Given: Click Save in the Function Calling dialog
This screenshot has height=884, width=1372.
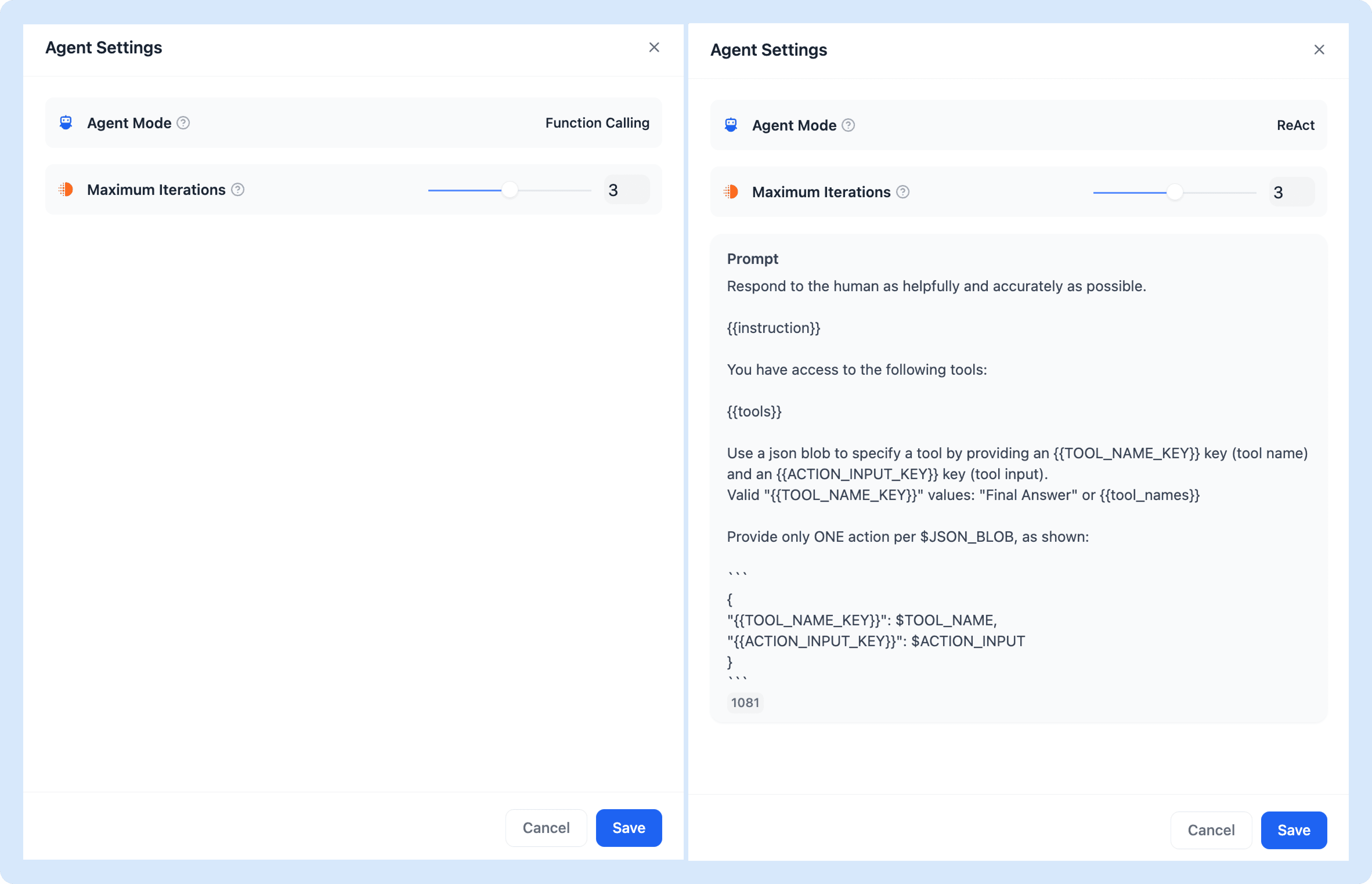Looking at the screenshot, I should (629, 828).
